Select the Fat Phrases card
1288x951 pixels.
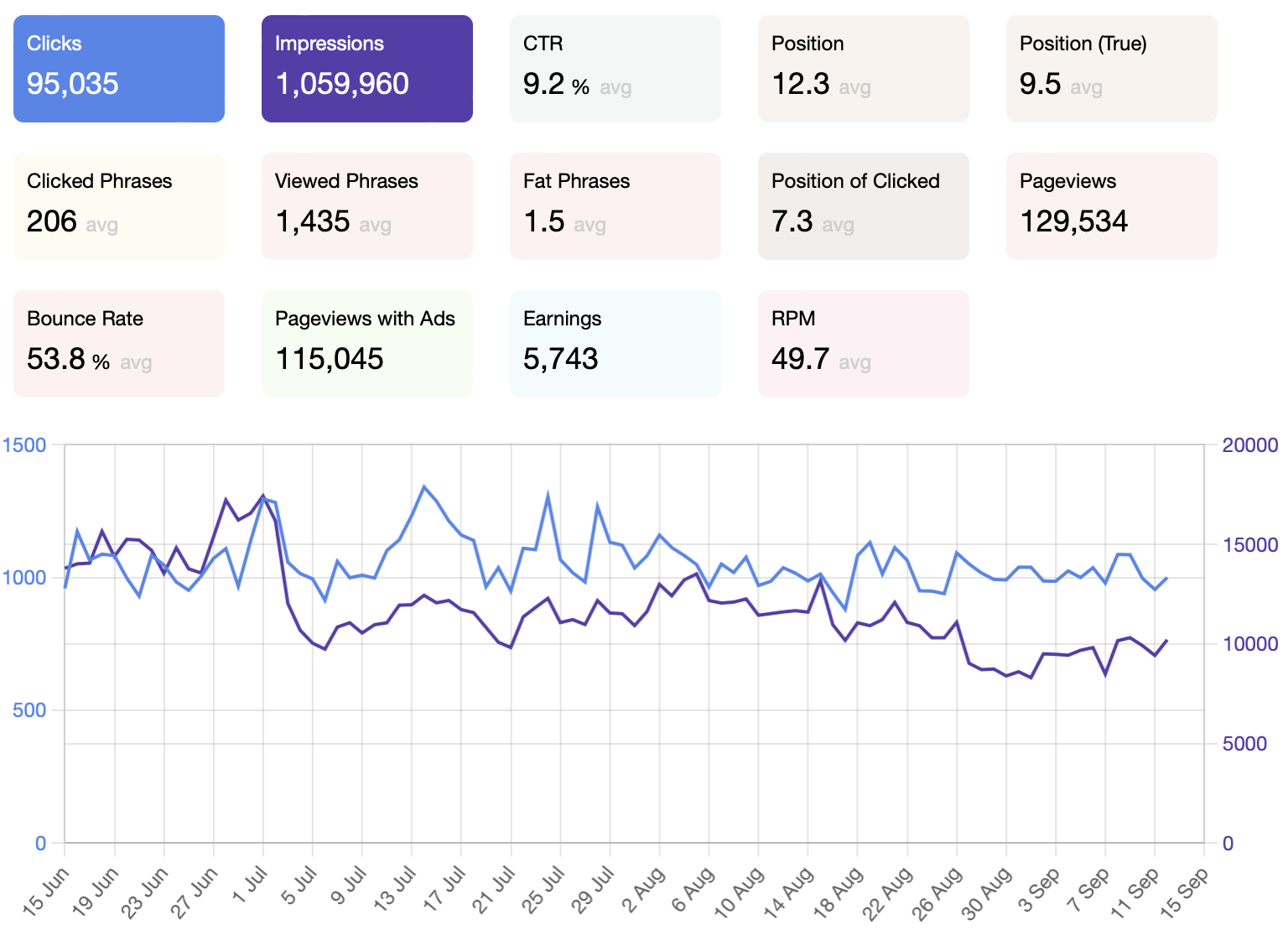tap(615, 206)
